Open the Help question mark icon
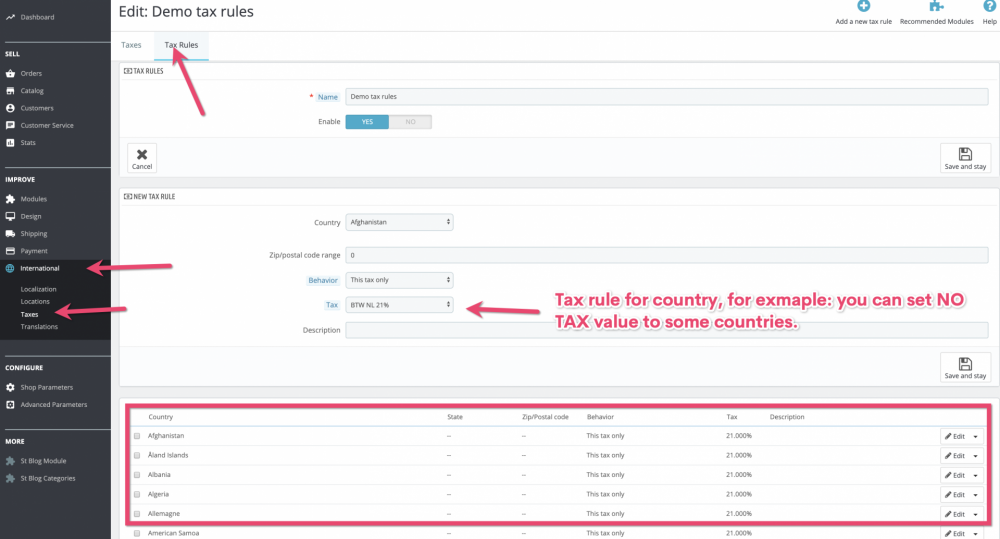The image size is (1000, 539). coord(989,6)
